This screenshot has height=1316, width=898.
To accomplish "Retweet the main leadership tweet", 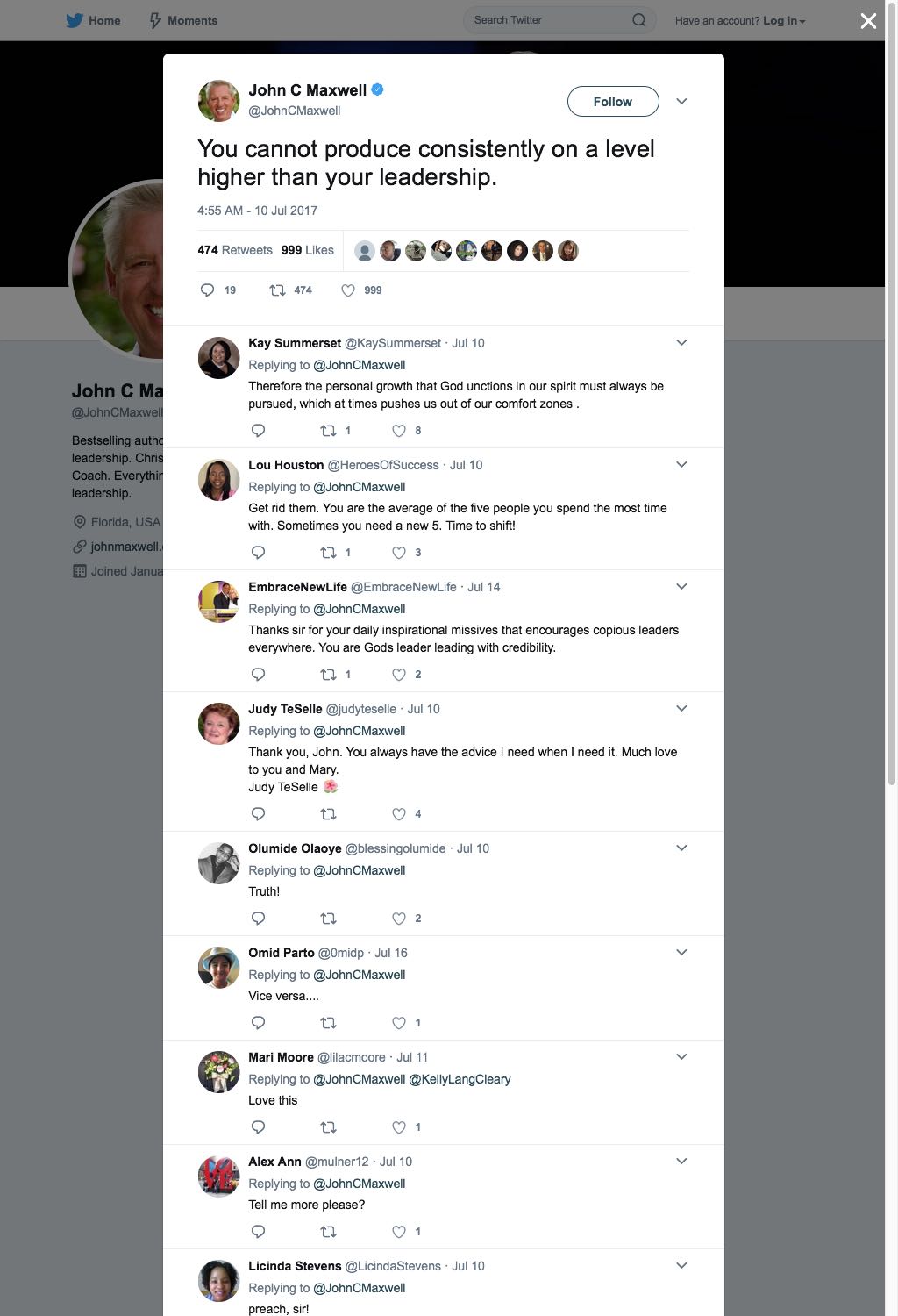I will pyautogui.click(x=277, y=290).
